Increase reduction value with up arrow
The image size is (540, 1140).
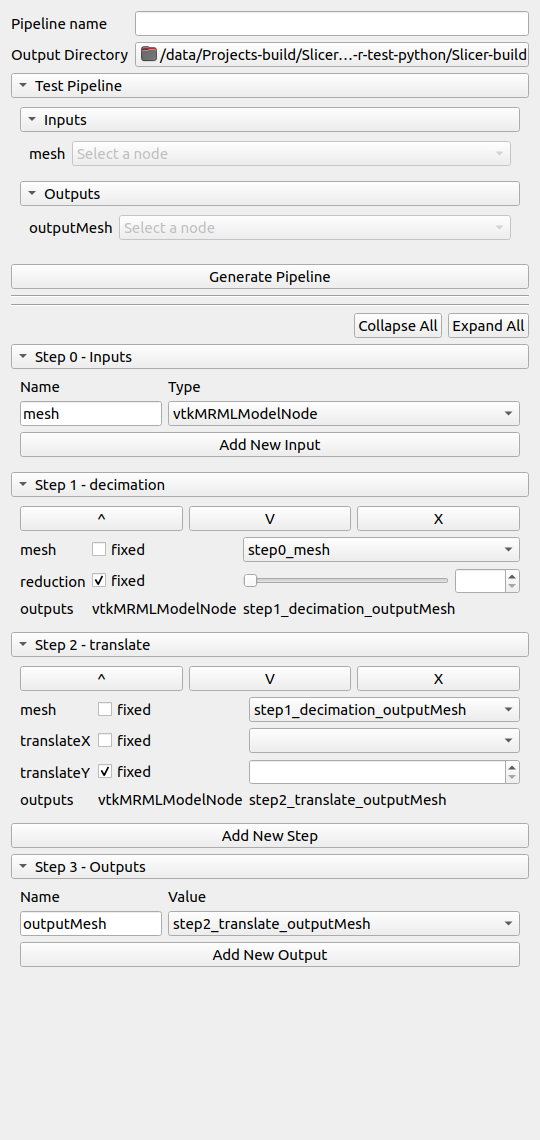[x=512, y=575]
